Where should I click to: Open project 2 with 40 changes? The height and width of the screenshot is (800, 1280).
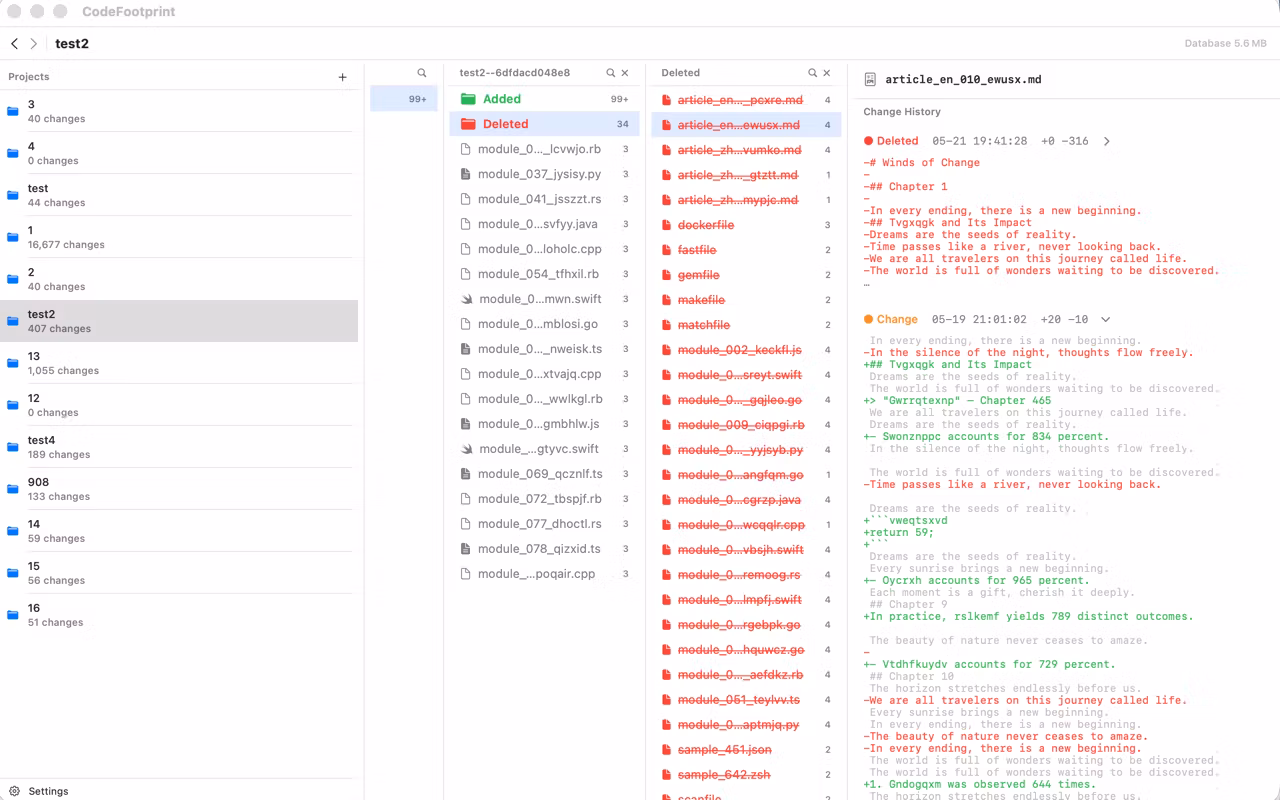[179, 279]
